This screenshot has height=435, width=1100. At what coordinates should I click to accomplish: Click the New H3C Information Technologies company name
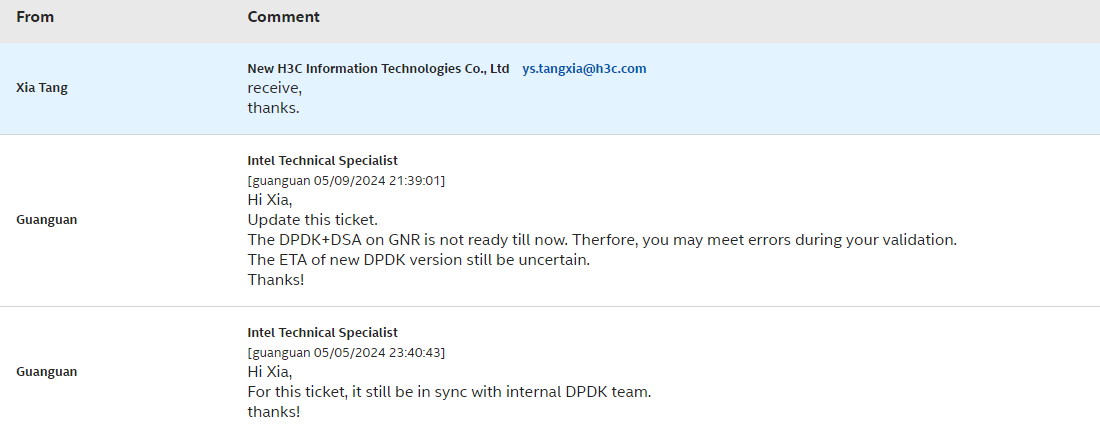(378, 69)
